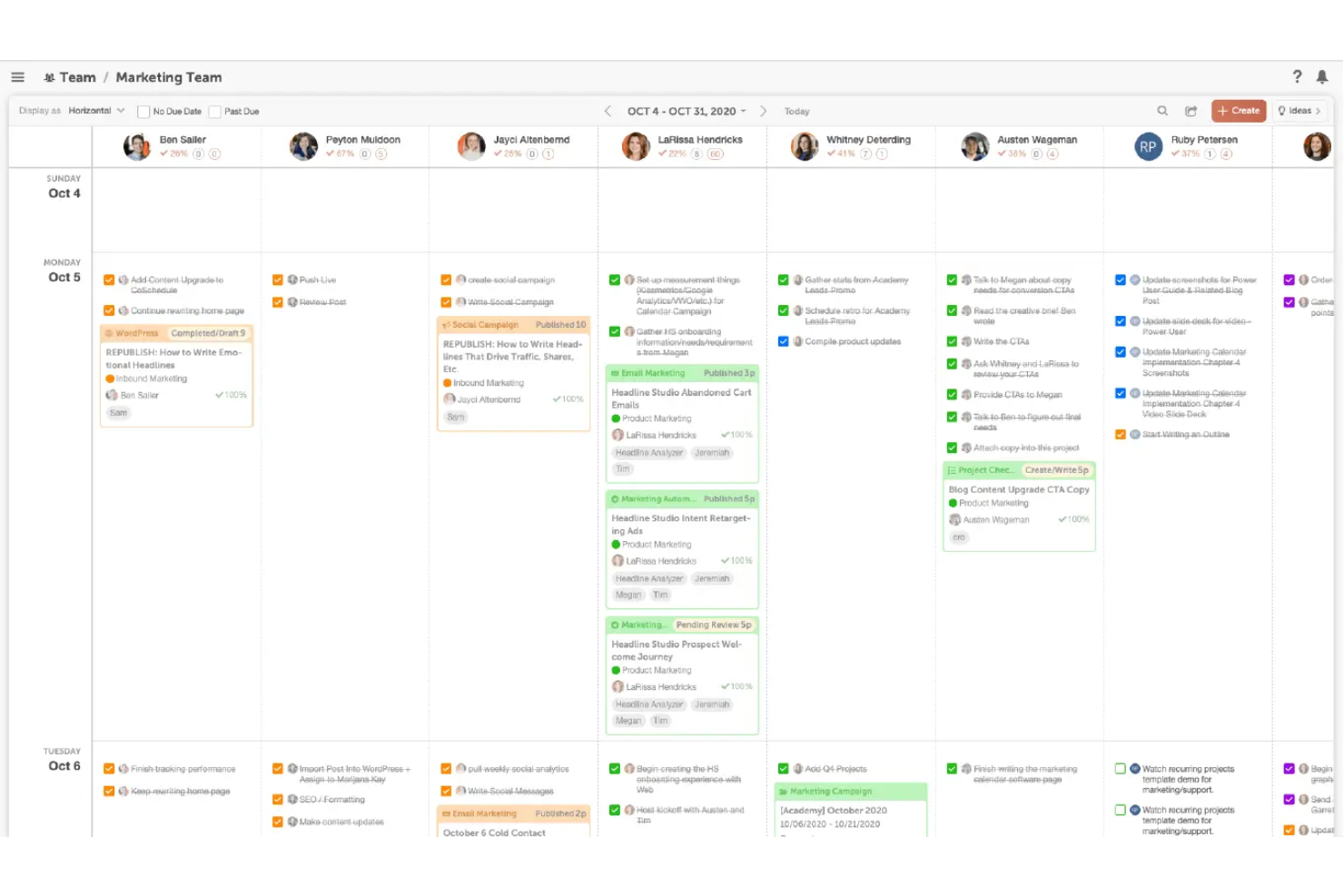
Task: Click the Team icon in the breadcrumb
Action: click(52, 77)
